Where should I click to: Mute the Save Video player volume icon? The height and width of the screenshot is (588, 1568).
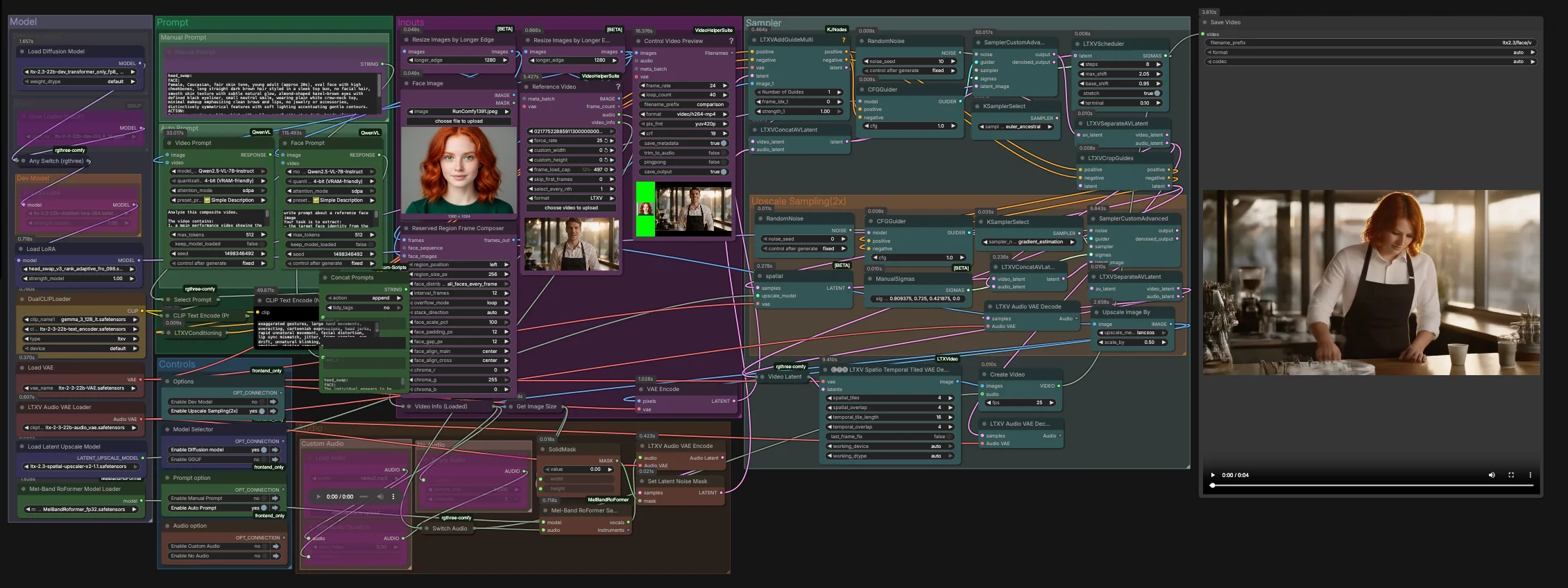[x=1492, y=475]
